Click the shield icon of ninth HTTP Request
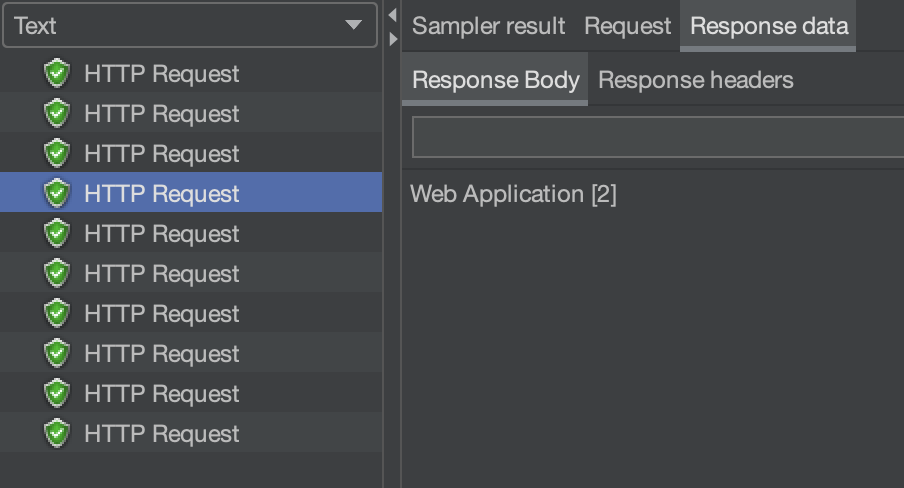The height and width of the screenshot is (488, 904). (58, 394)
